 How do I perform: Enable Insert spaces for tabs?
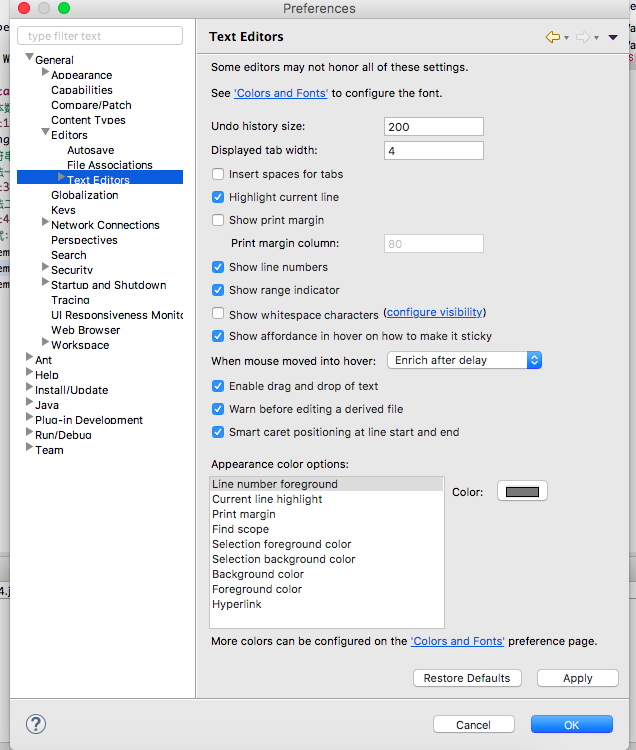(x=218, y=174)
